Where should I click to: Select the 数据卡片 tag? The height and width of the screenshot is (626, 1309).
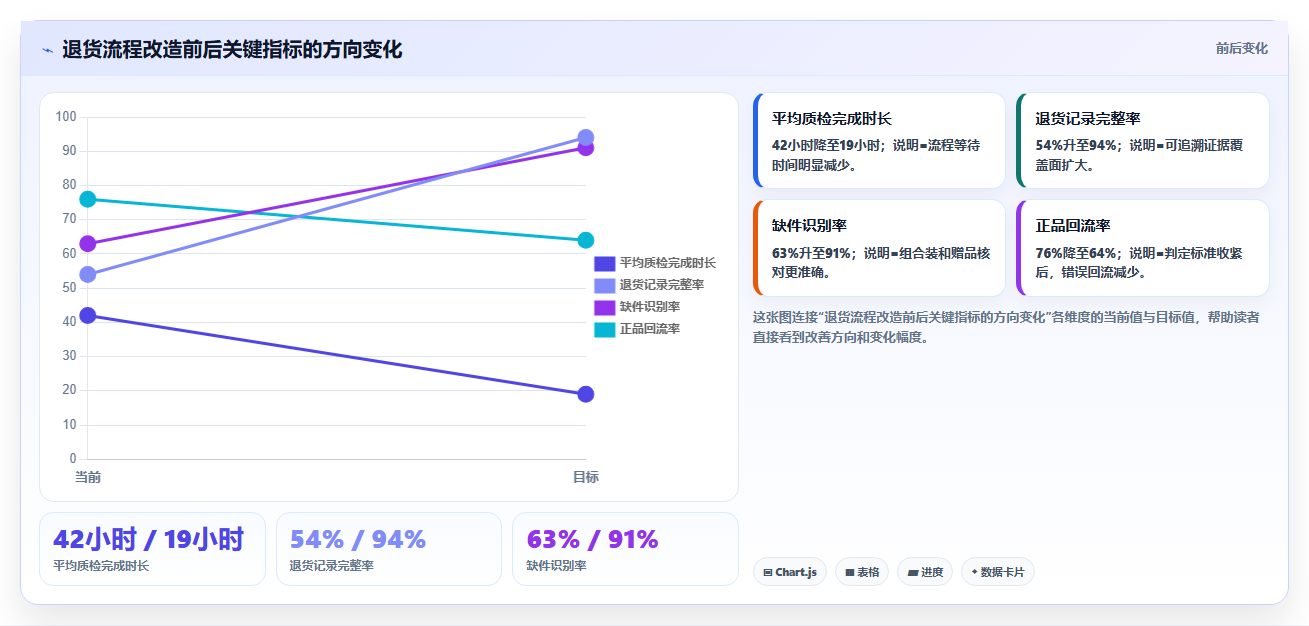pyautogui.click(x=998, y=572)
